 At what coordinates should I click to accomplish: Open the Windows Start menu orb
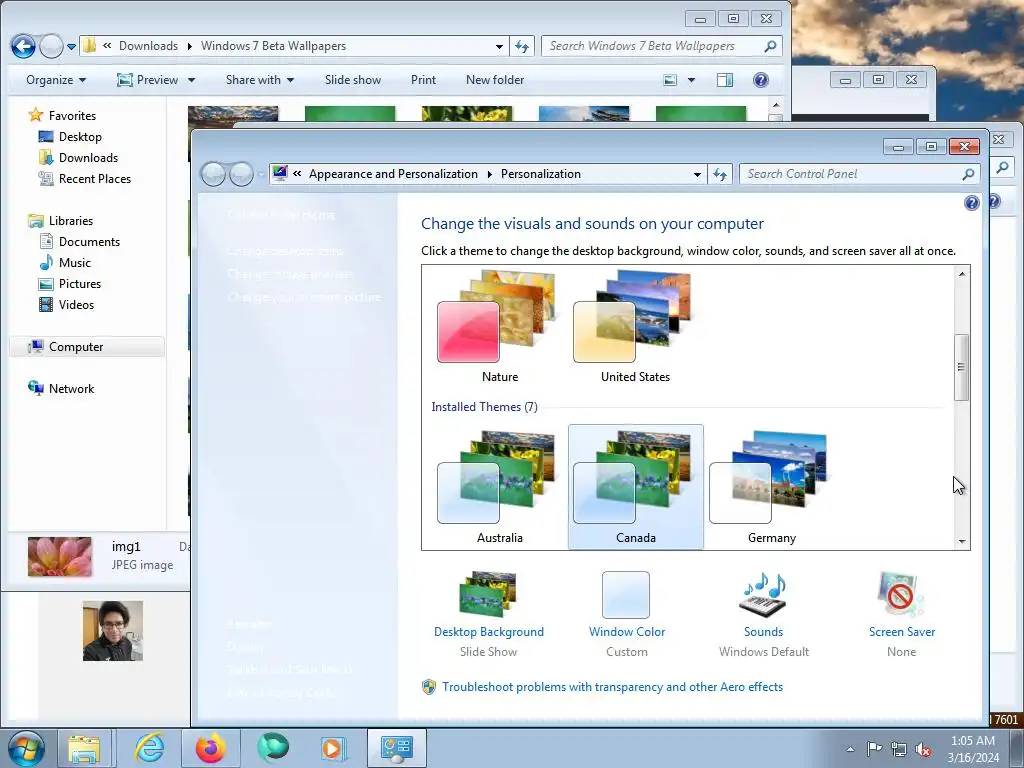[26, 748]
